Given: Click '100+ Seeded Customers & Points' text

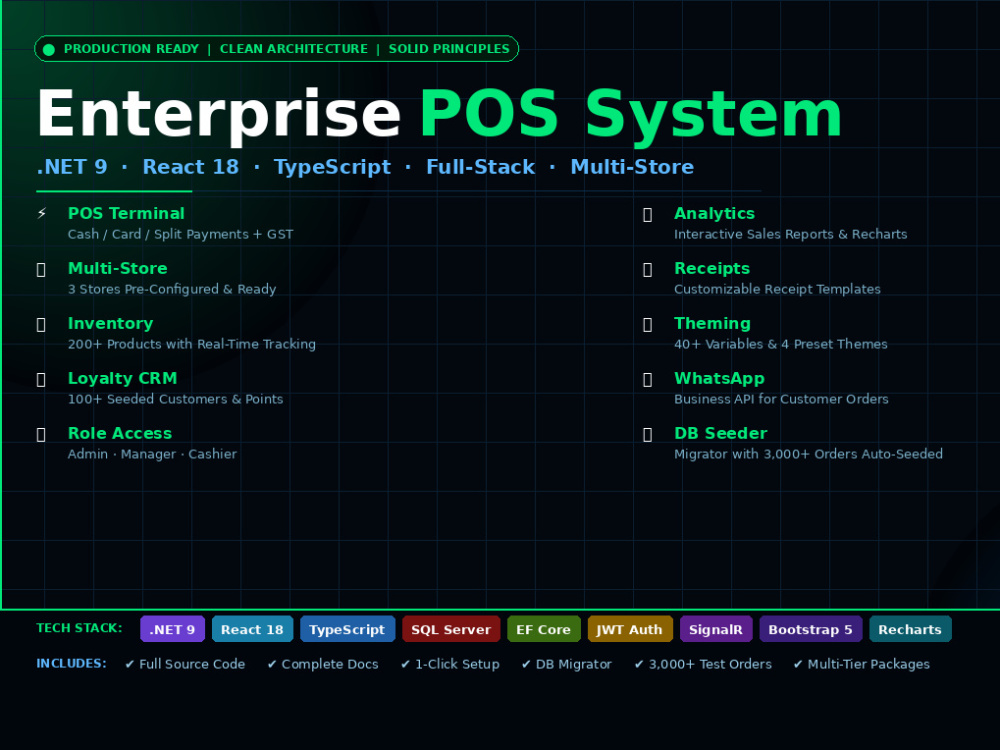Looking at the screenshot, I should point(175,399).
